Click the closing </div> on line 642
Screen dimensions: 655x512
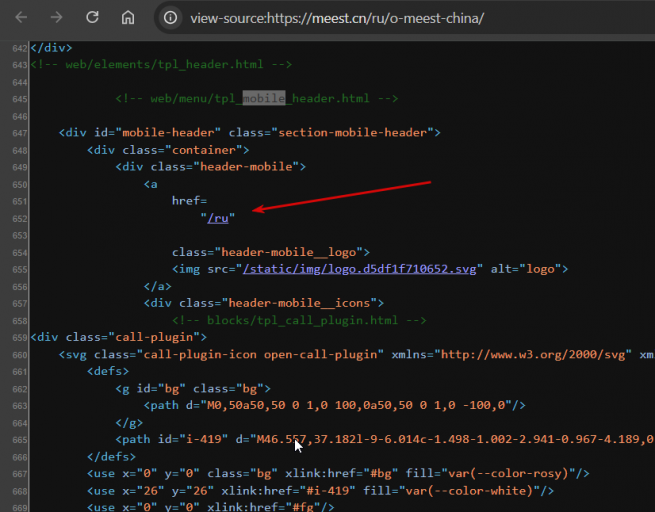[51, 48]
